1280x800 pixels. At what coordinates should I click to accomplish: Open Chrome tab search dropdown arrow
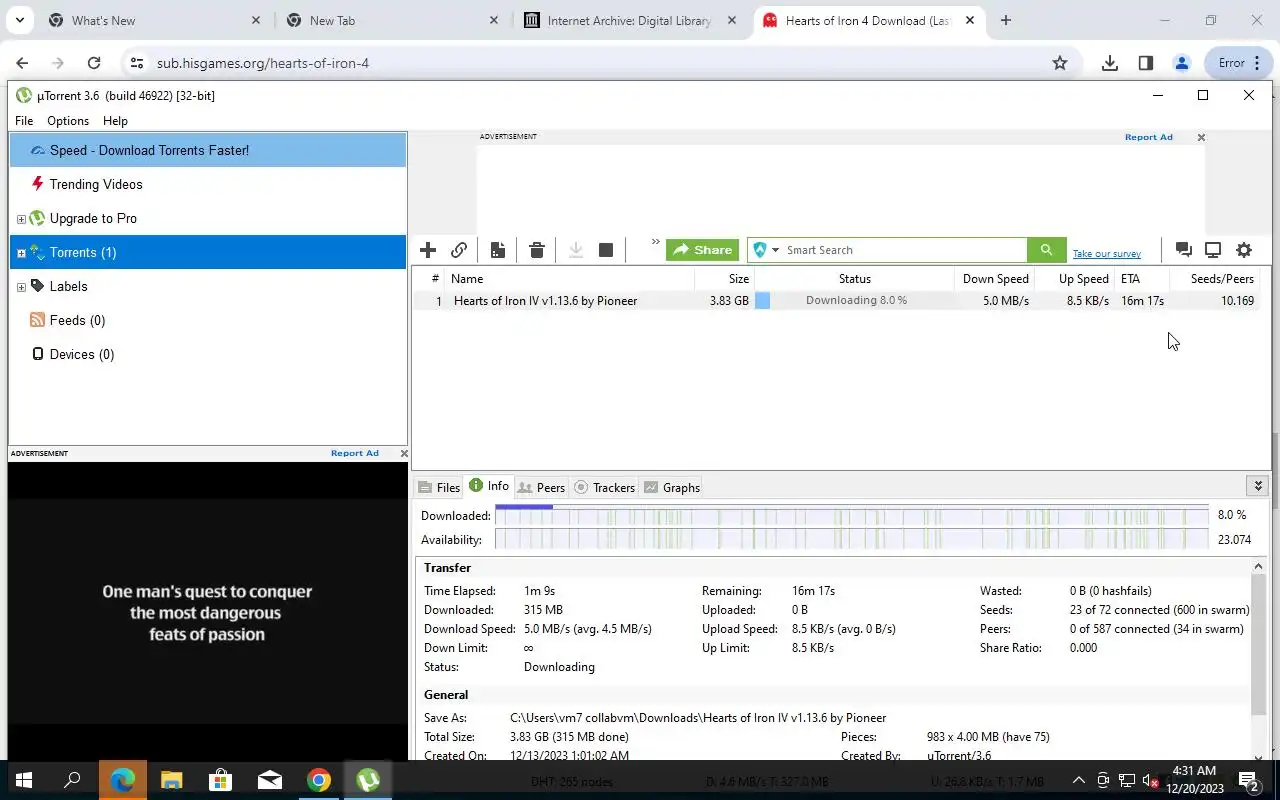pos(19,20)
